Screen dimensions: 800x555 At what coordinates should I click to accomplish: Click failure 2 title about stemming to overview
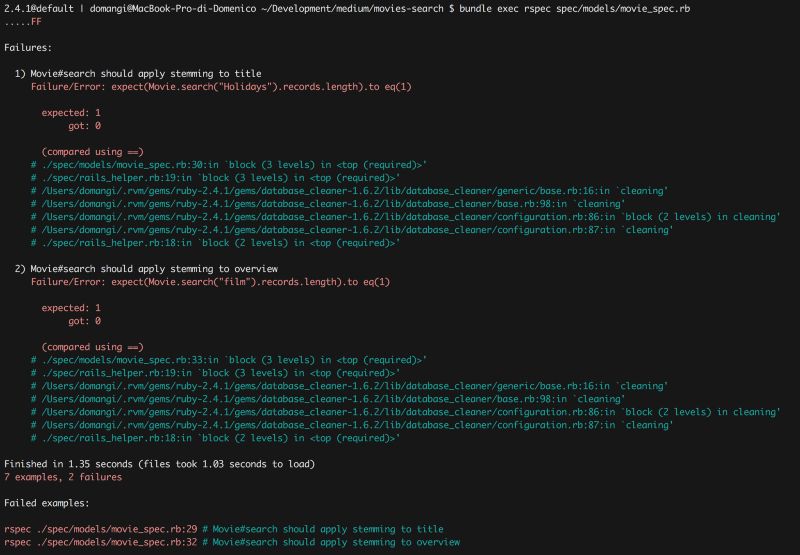click(146, 269)
